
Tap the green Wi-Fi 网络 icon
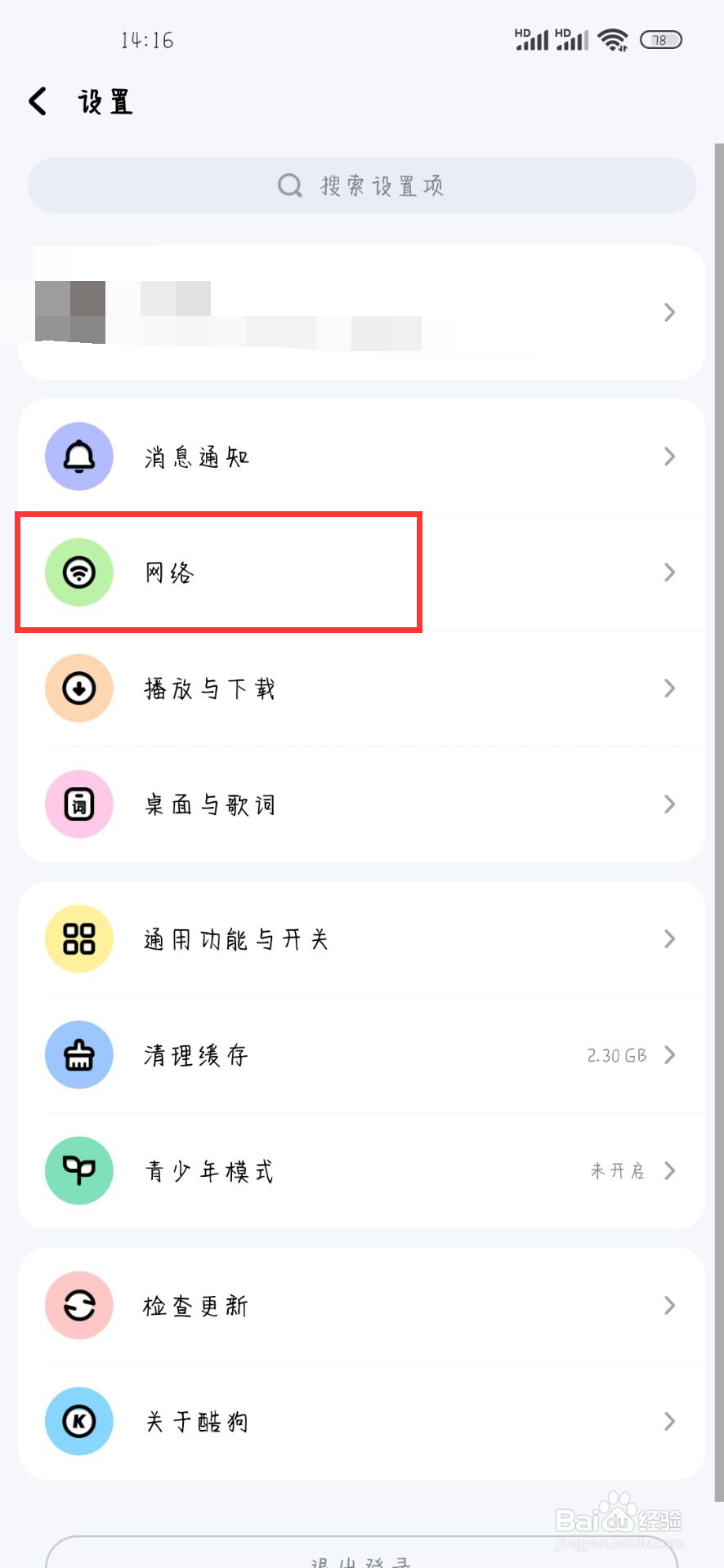click(x=78, y=572)
